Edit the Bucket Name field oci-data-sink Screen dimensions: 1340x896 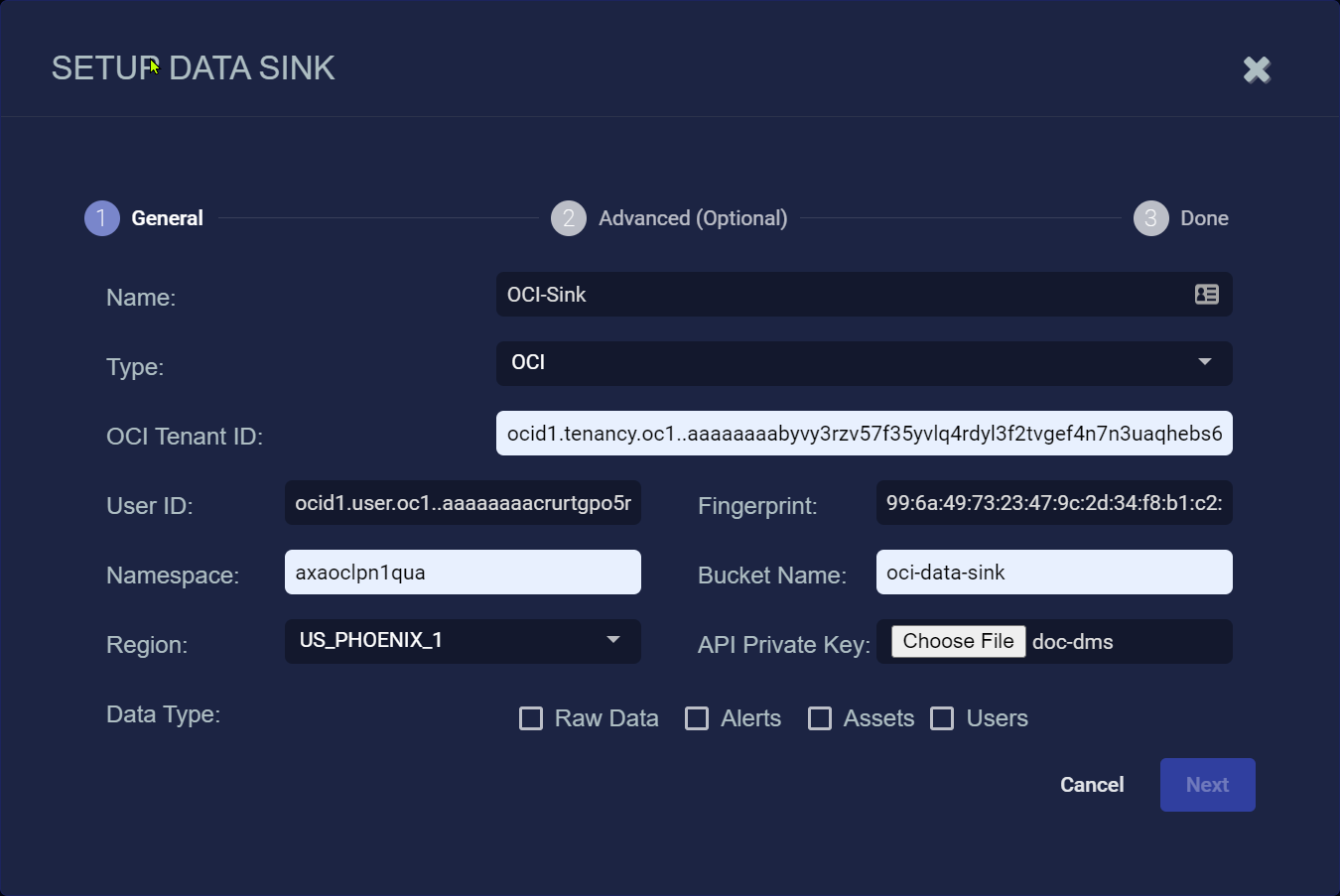point(1054,573)
